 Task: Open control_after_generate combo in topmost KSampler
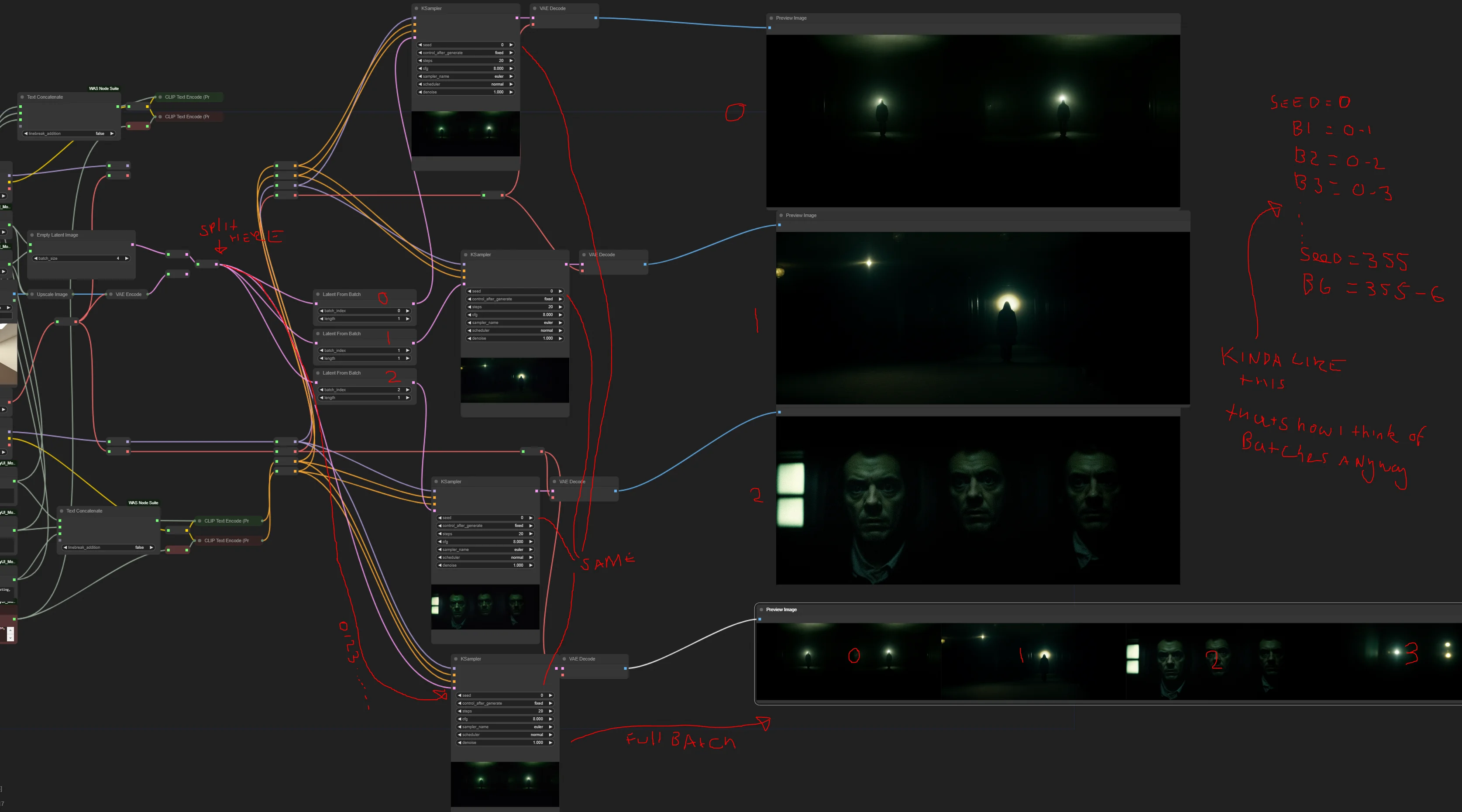[x=465, y=53]
